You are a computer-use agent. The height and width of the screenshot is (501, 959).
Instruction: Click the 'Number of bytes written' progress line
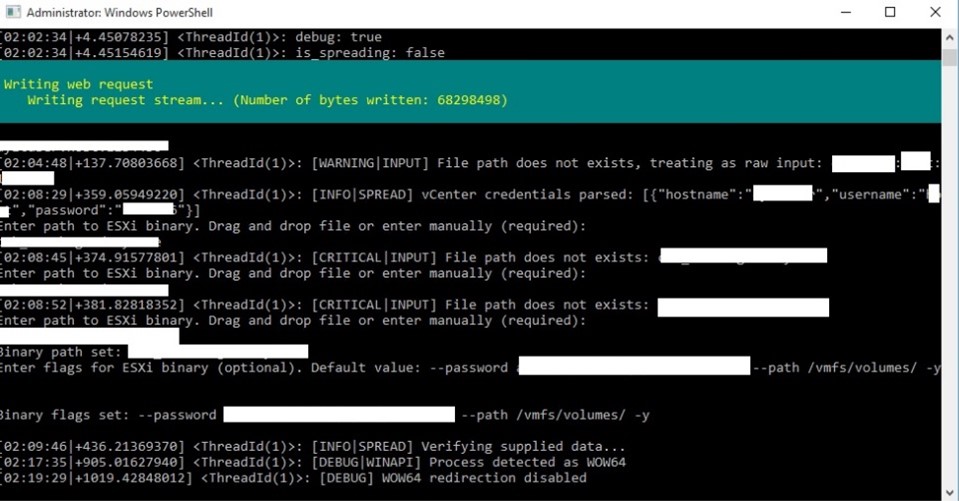(x=268, y=101)
